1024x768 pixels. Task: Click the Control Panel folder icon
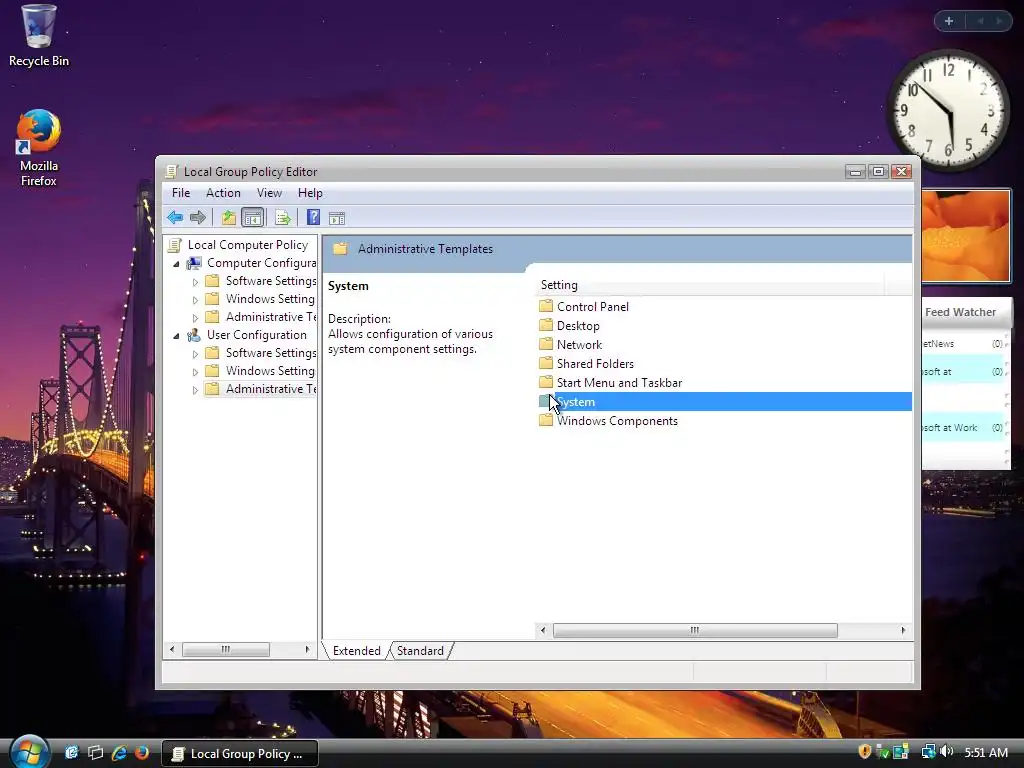[546, 306]
